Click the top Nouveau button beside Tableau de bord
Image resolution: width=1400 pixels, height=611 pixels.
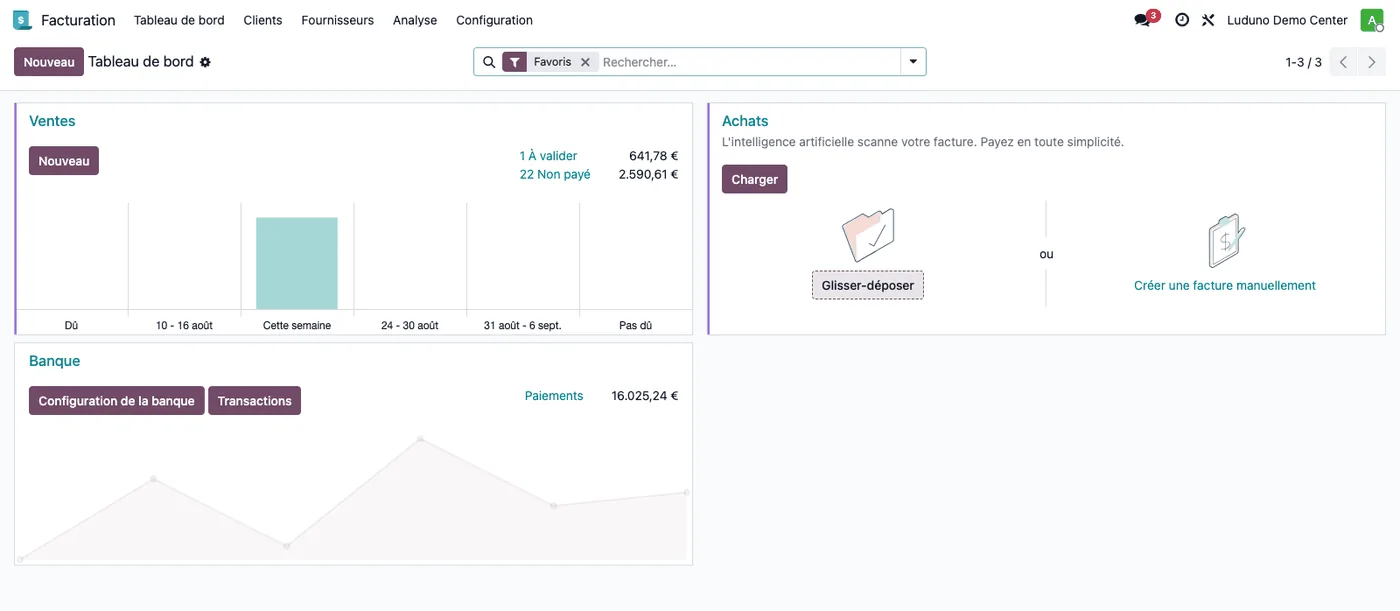click(x=49, y=62)
